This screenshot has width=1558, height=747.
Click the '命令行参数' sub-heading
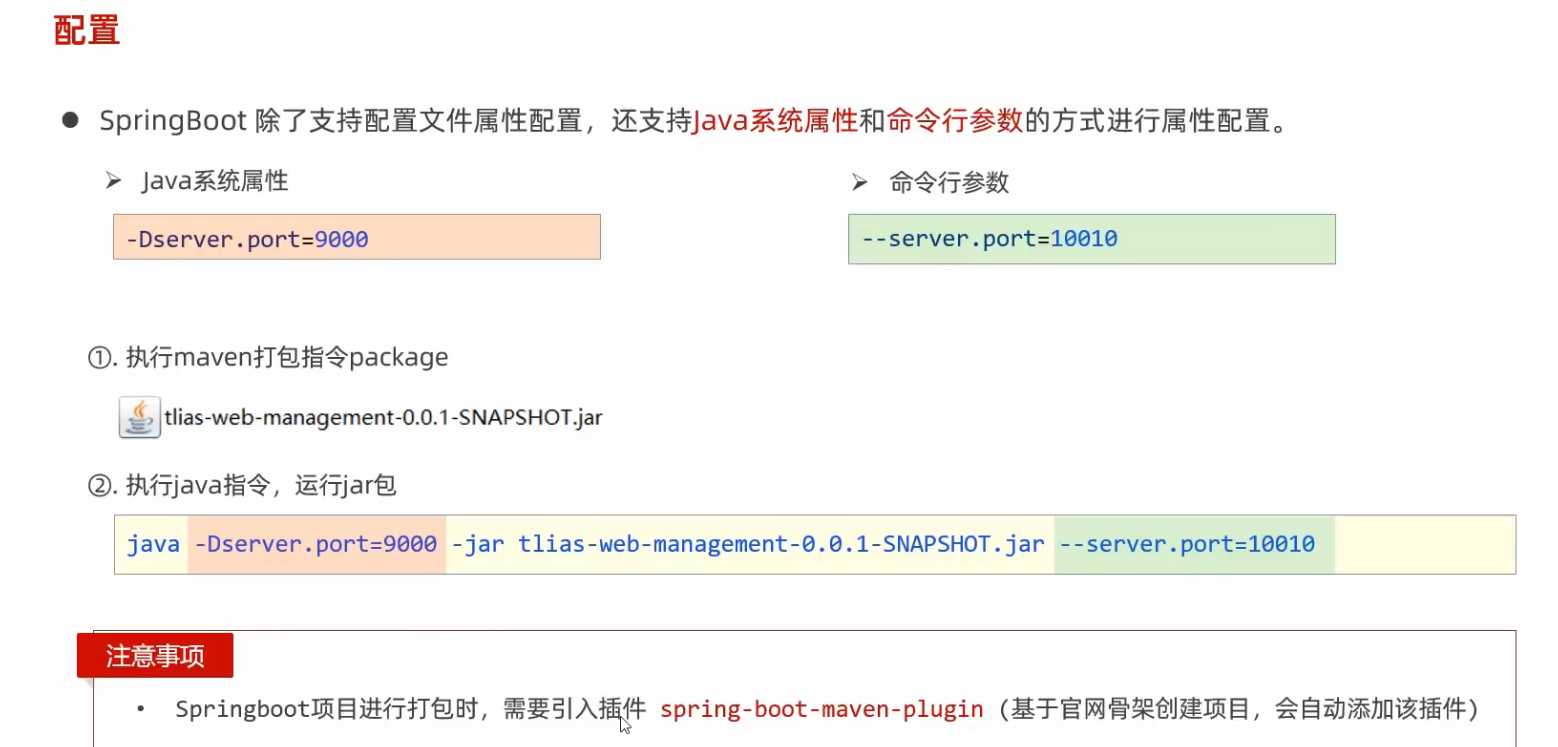pos(949,182)
